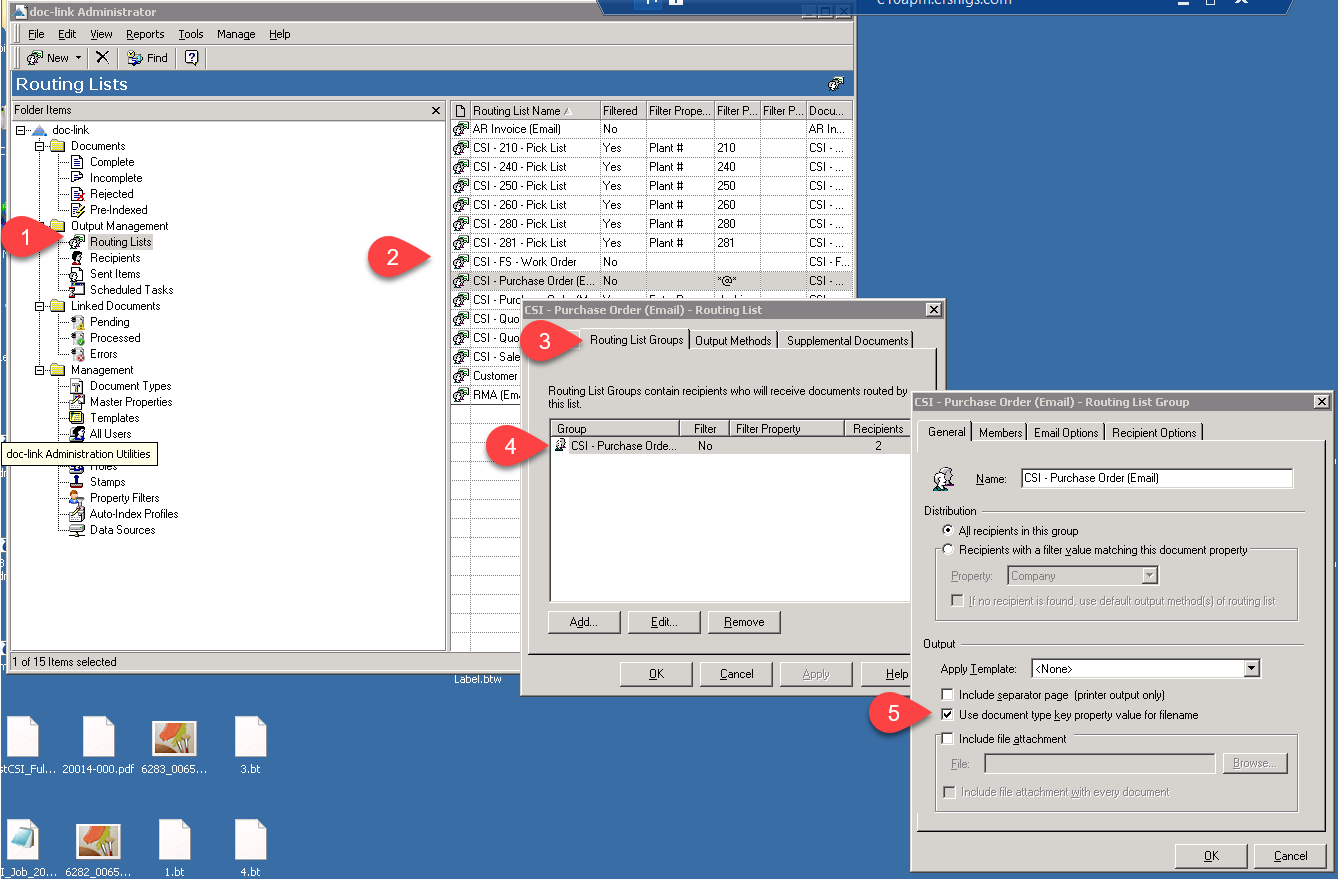Image resolution: width=1338 pixels, height=879 pixels.
Task: Switch to the Members tab
Action: (x=1000, y=432)
